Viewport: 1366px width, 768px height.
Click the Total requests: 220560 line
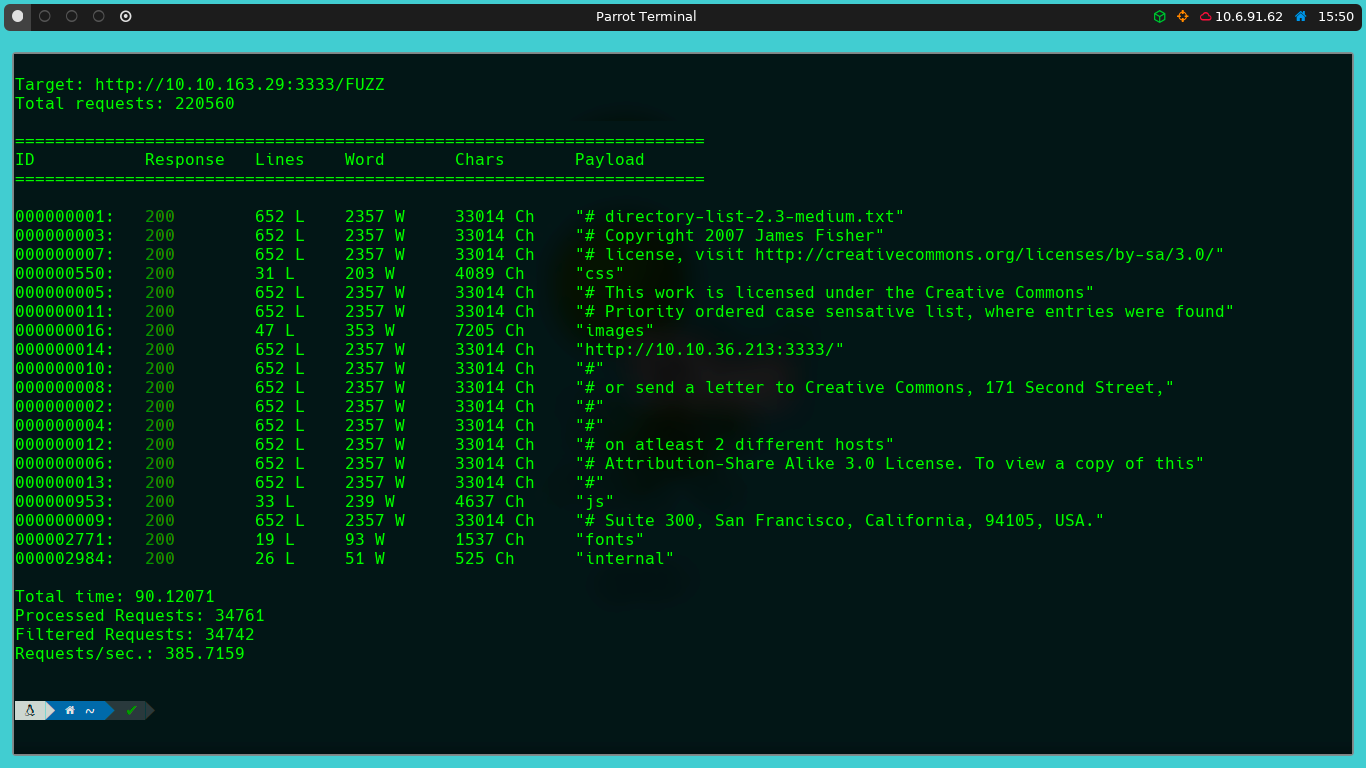click(125, 104)
